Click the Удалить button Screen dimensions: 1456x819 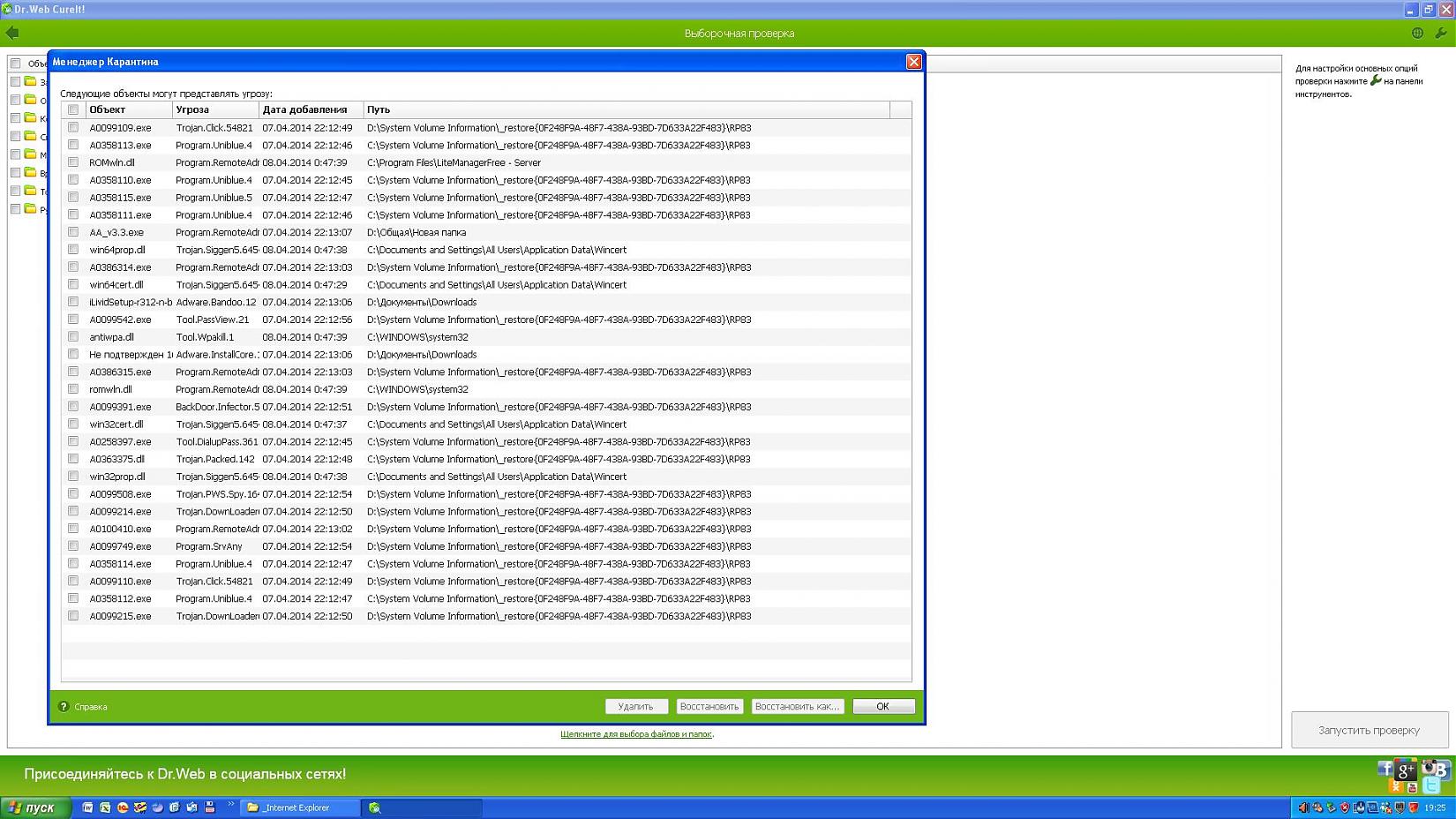pos(635,706)
